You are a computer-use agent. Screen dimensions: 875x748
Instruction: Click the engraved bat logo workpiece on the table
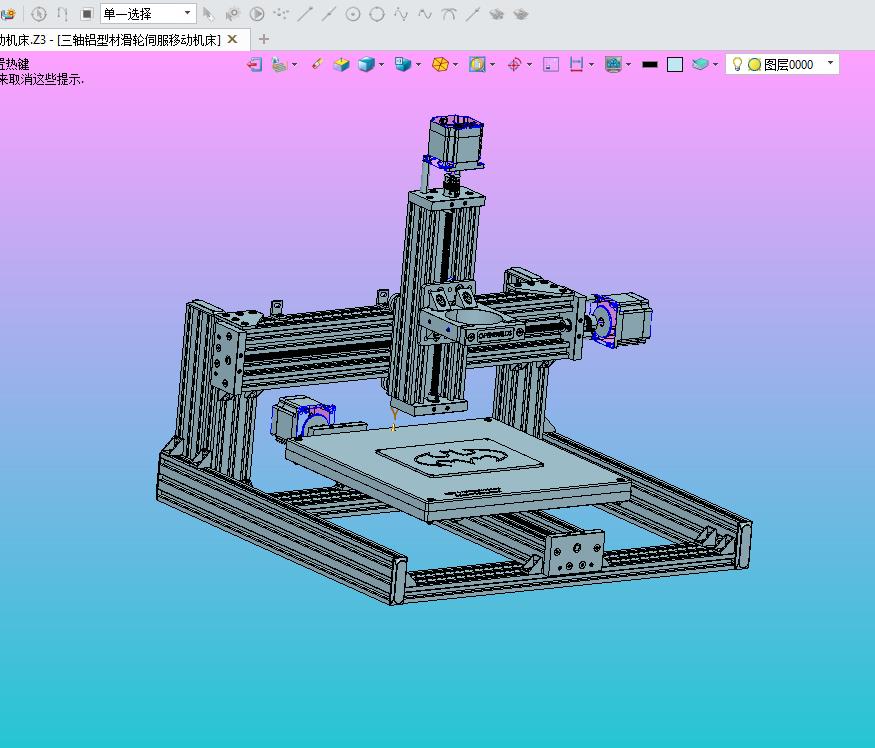(x=459, y=458)
